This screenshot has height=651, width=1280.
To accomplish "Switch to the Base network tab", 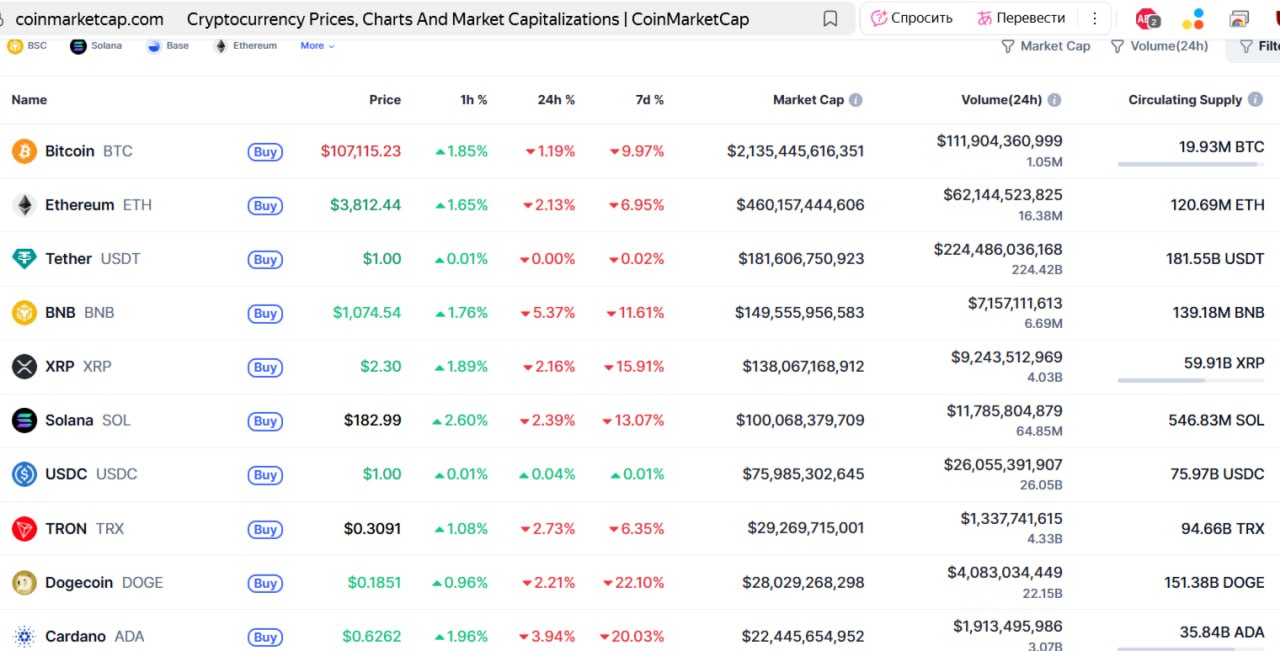I will point(168,46).
